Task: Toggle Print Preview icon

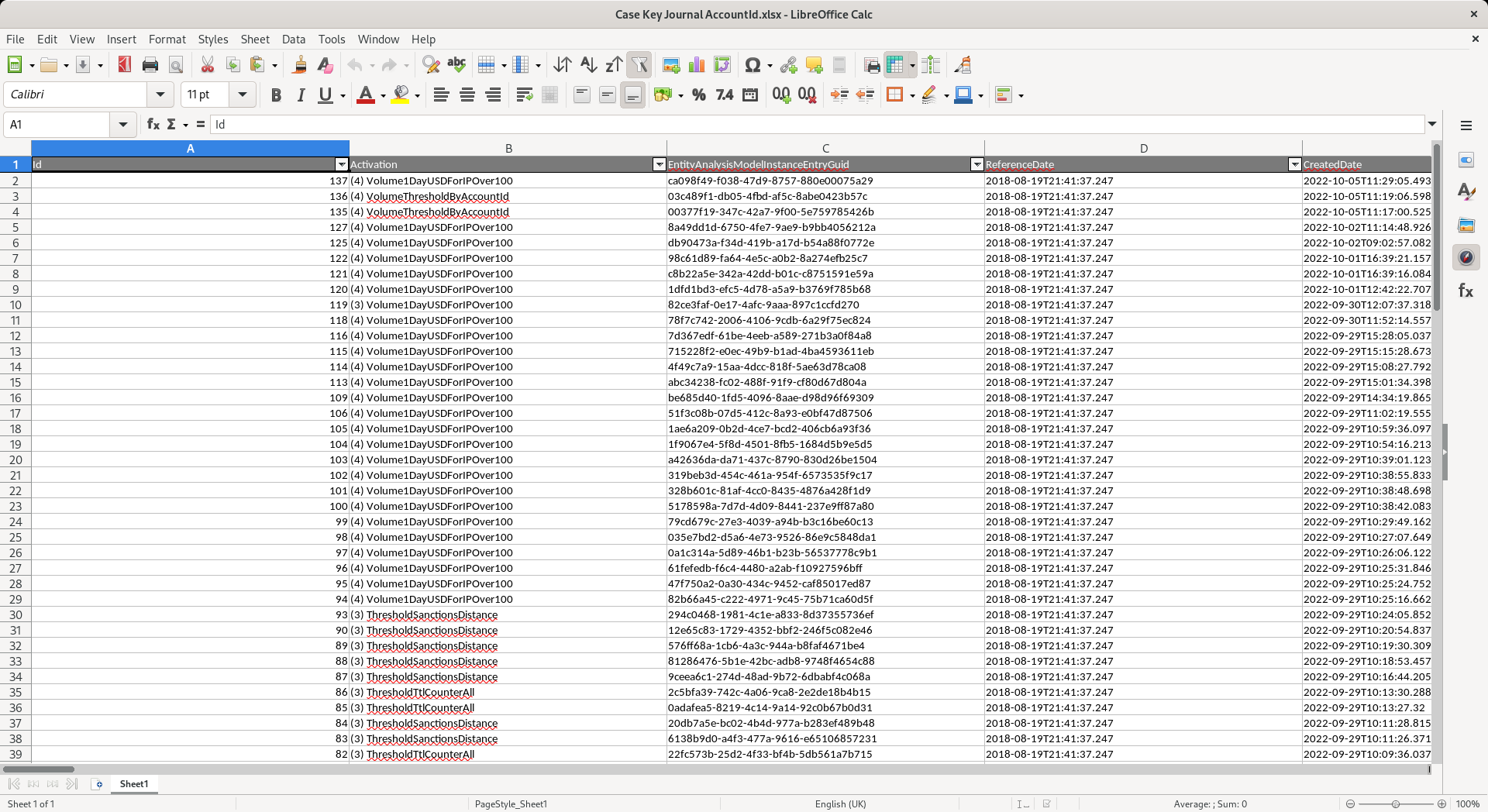Action: pyautogui.click(x=176, y=65)
